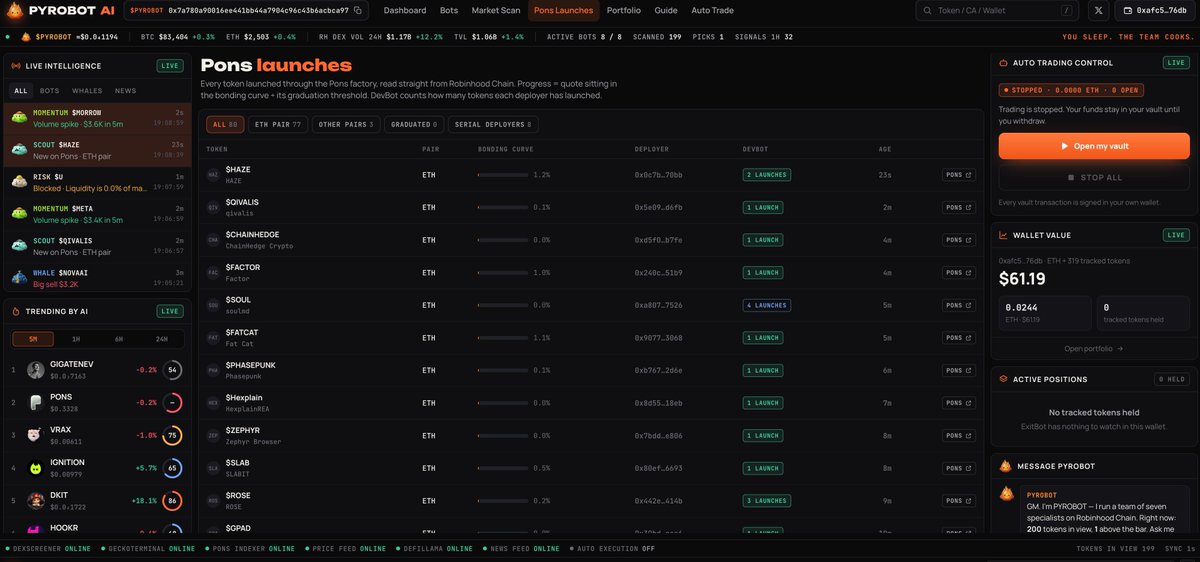The image size is (1200, 562).
Task: Switch Live Intelligence feed to WHALES
Action: [87, 90]
